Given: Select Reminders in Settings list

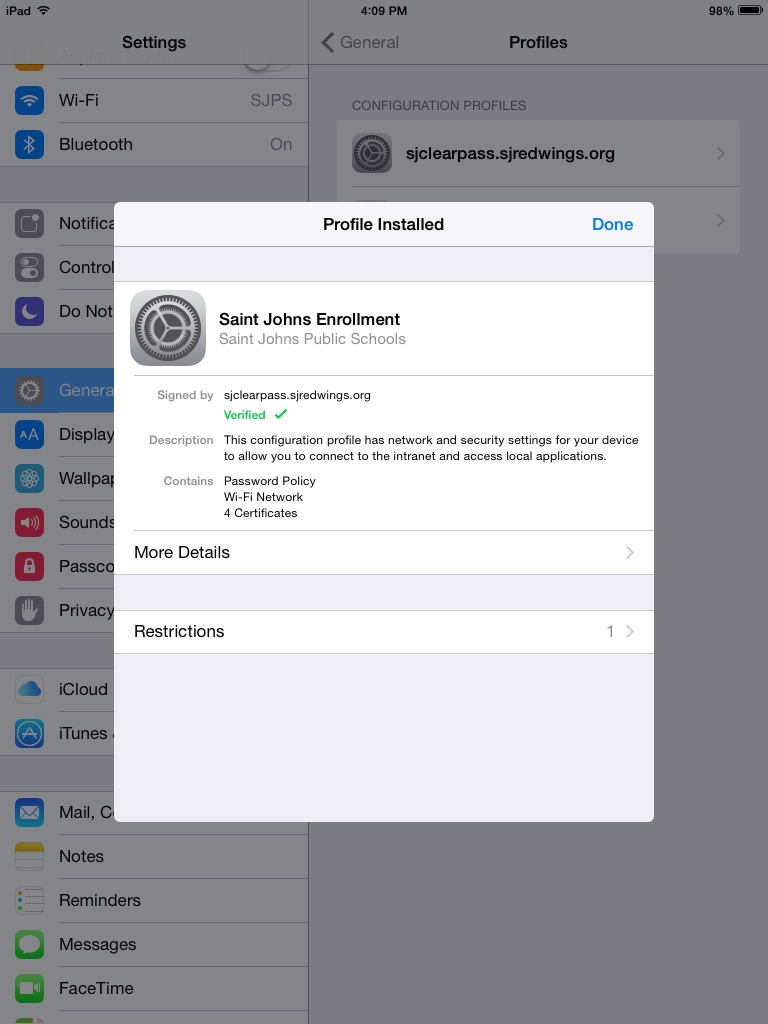Looking at the screenshot, I should (154, 901).
